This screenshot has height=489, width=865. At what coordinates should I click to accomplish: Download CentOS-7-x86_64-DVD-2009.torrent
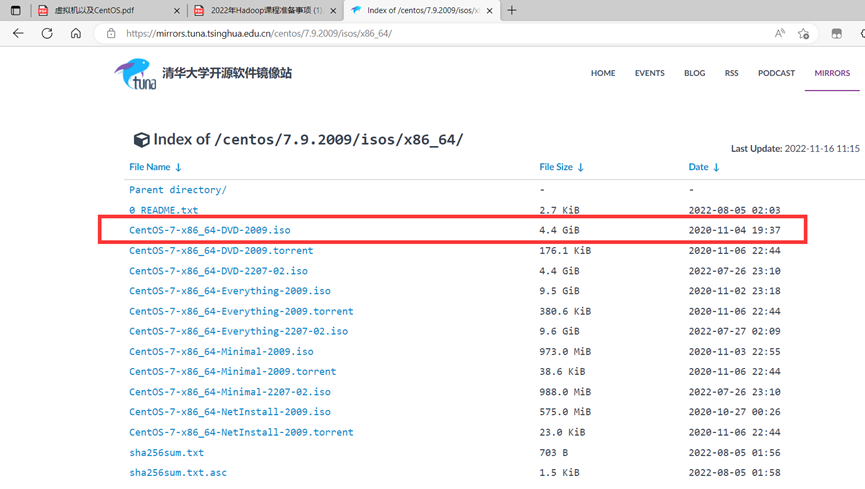(221, 251)
